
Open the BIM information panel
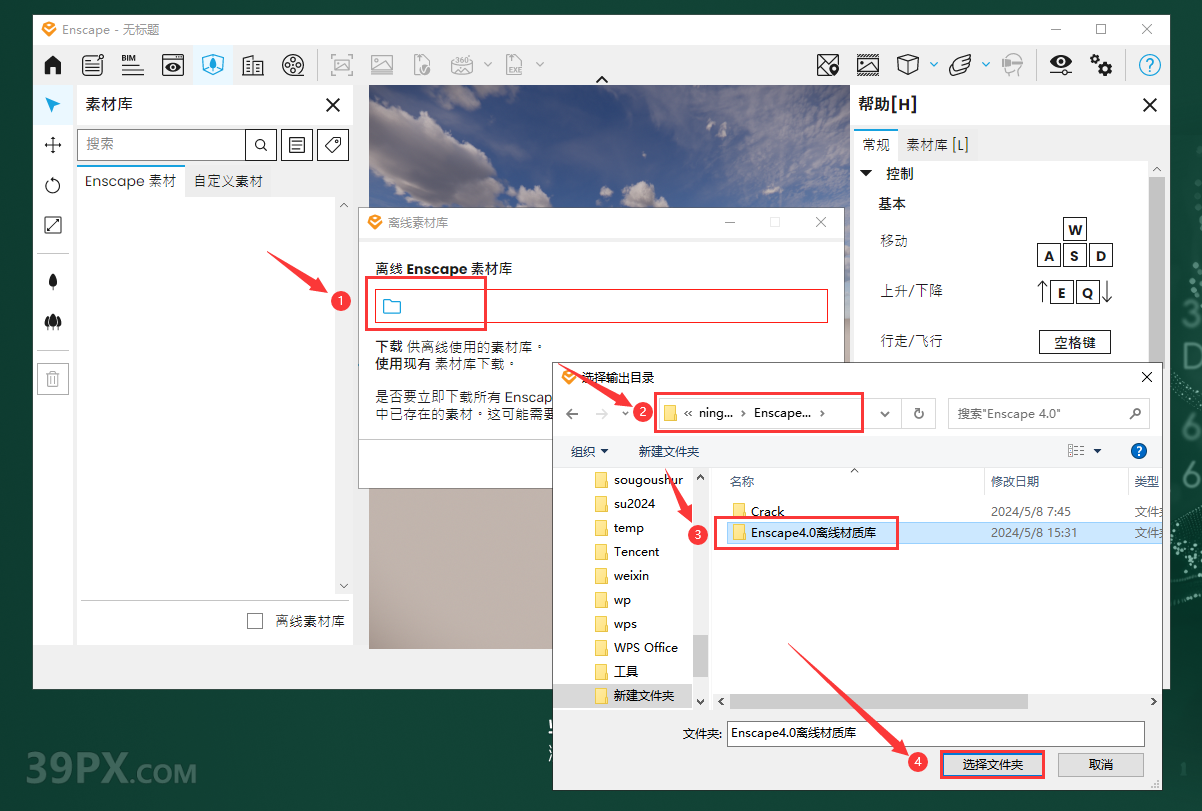click(x=133, y=66)
